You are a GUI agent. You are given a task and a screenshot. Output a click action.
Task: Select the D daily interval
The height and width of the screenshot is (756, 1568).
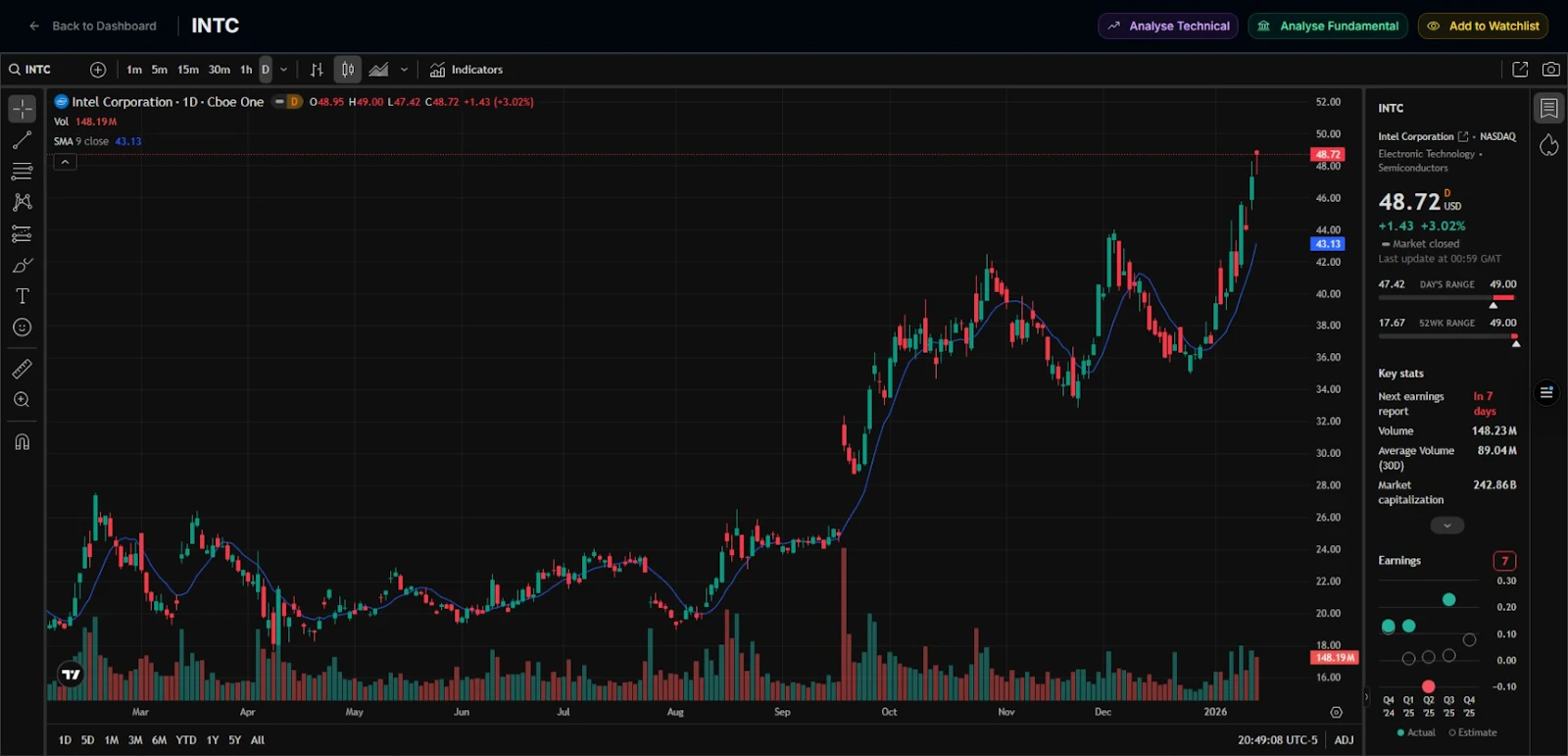click(266, 70)
